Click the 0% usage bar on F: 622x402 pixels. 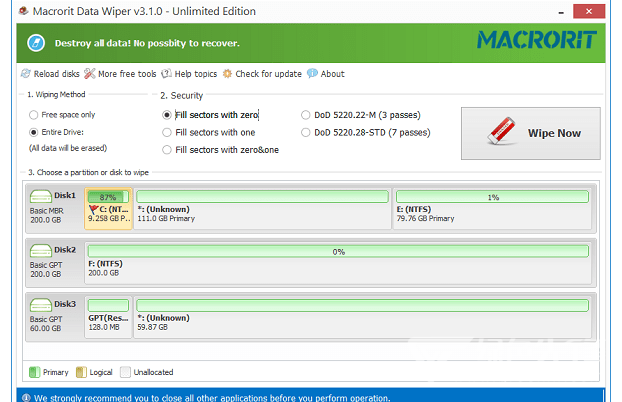[338, 251]
